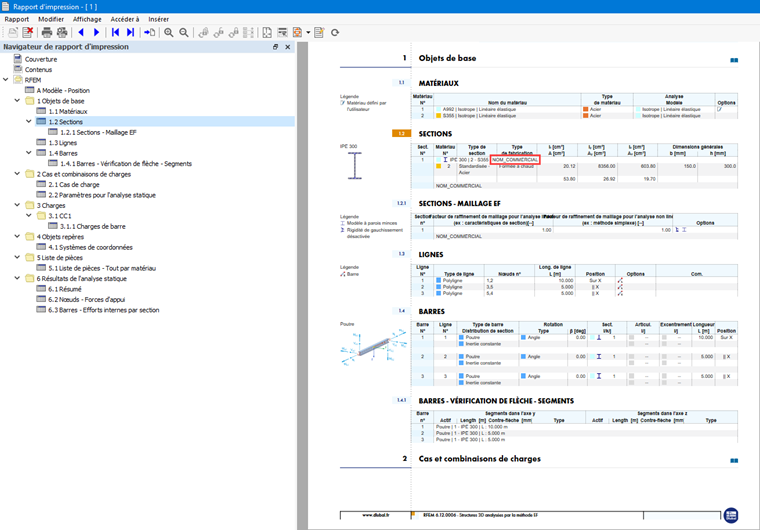Select Couverture in the navigator
This screenshot has width=760, height=530.
[x=41, y=59]
